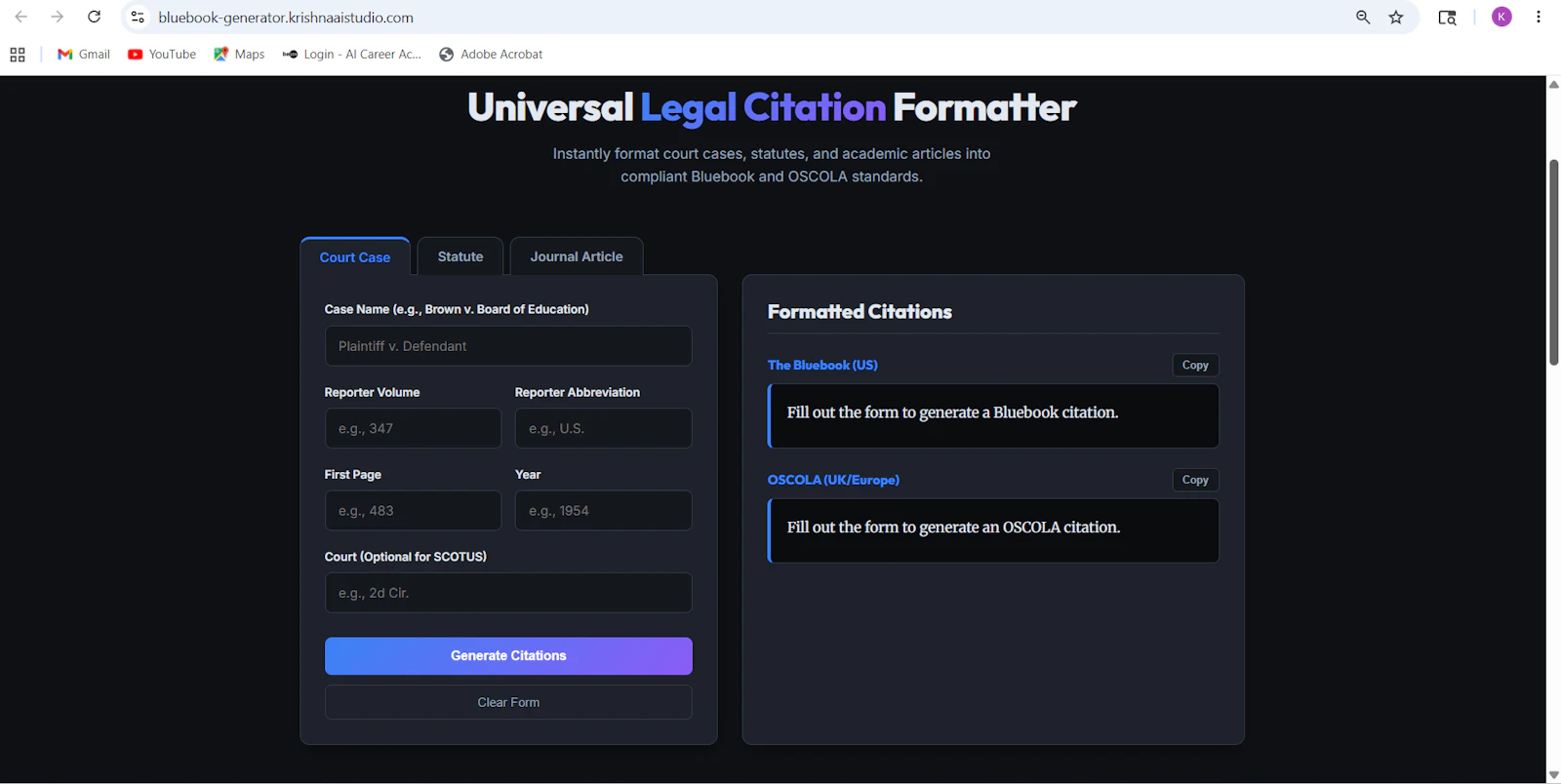1561x784 pixels.
Task: Open the Adobe Acrobat bookmark
Action: point(491,55)
